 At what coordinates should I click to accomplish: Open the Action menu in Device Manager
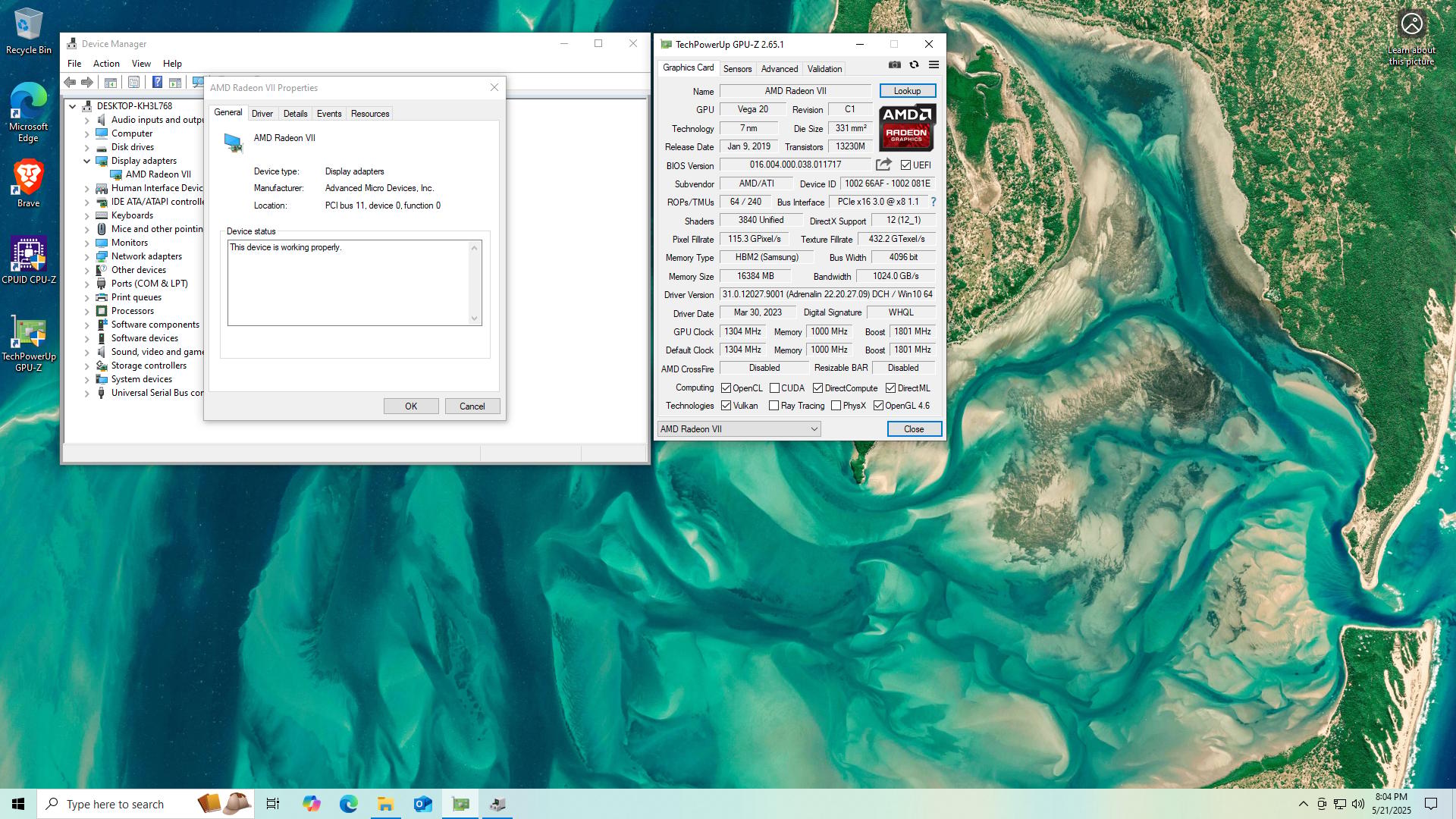point(106,64)
